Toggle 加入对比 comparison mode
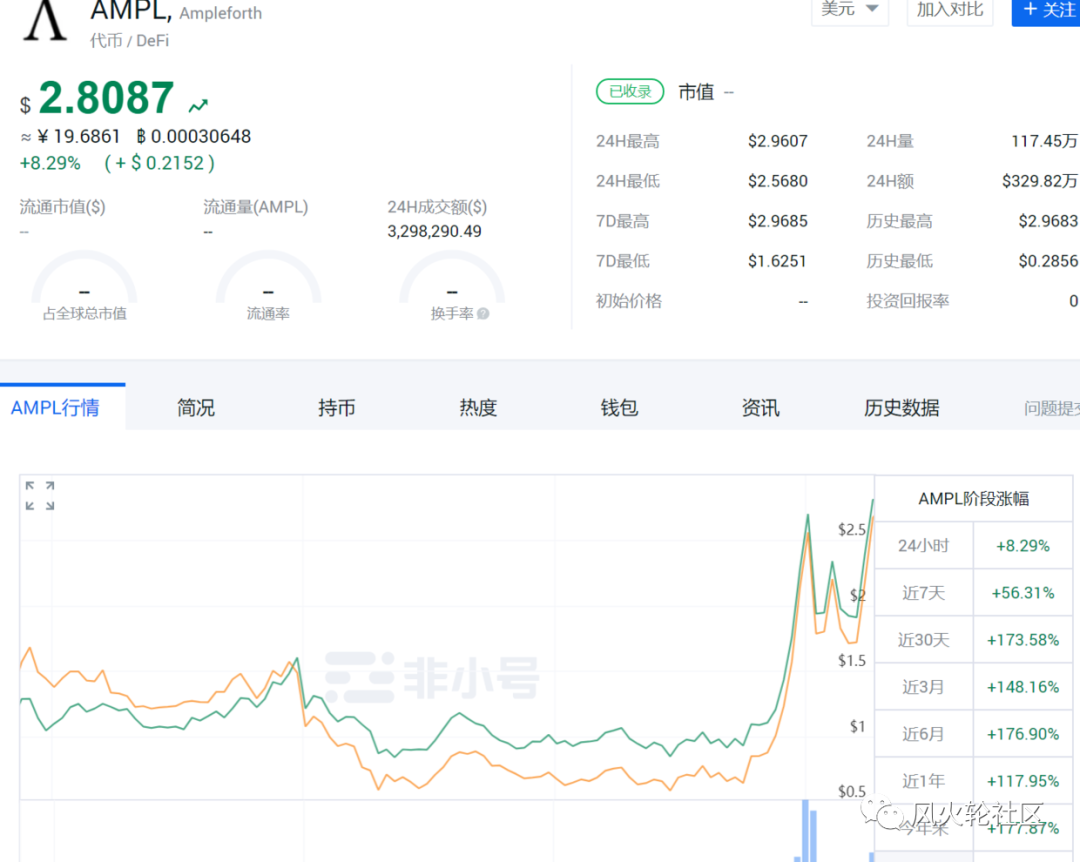 tap(948, 12)
